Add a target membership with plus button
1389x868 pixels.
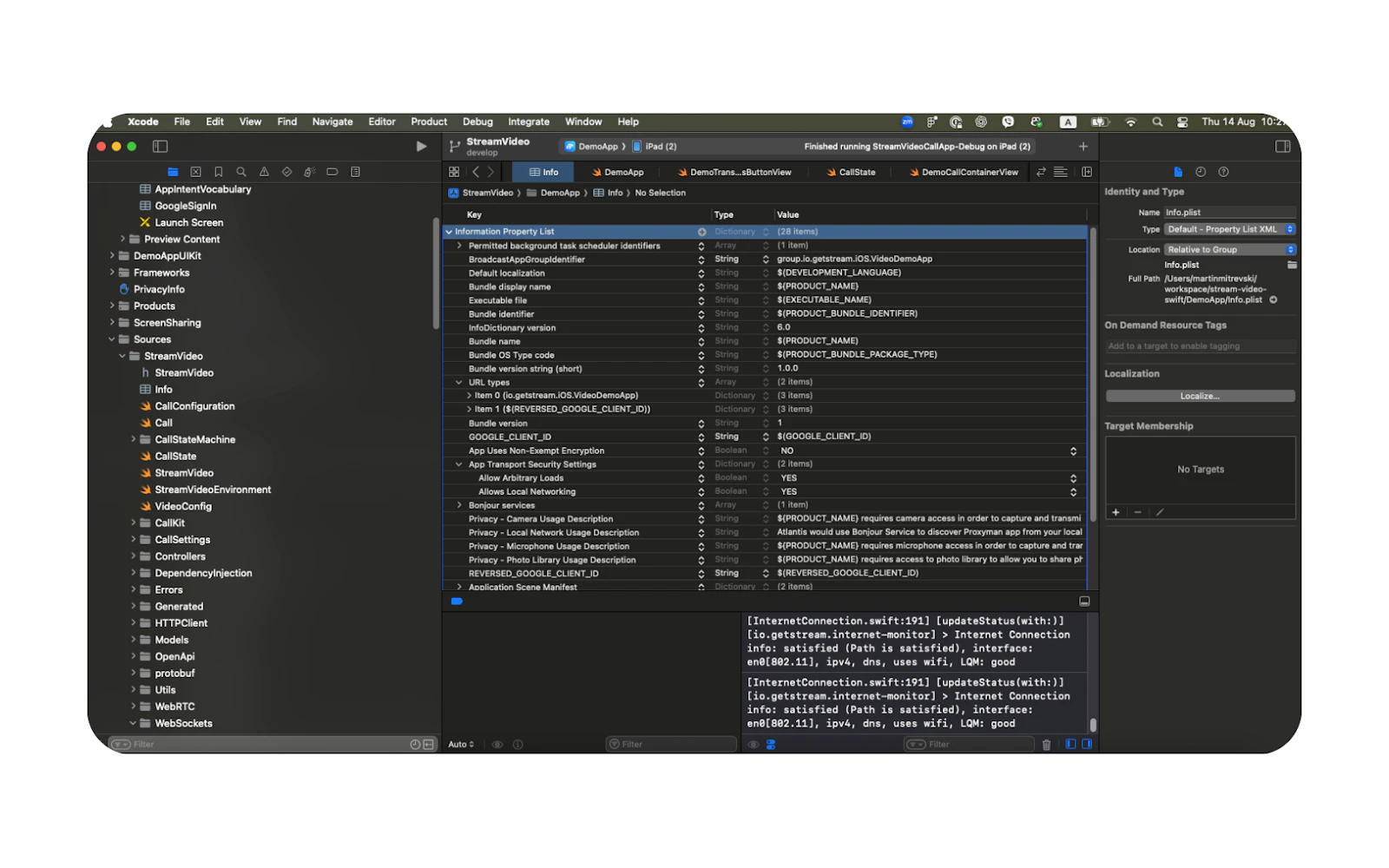(x=1116, y=512)
